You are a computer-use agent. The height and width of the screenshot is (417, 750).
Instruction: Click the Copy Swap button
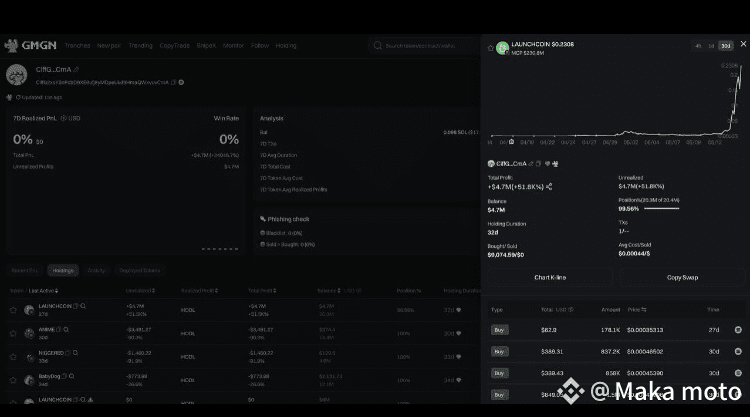pyautogui.click(x=682, y=277)
